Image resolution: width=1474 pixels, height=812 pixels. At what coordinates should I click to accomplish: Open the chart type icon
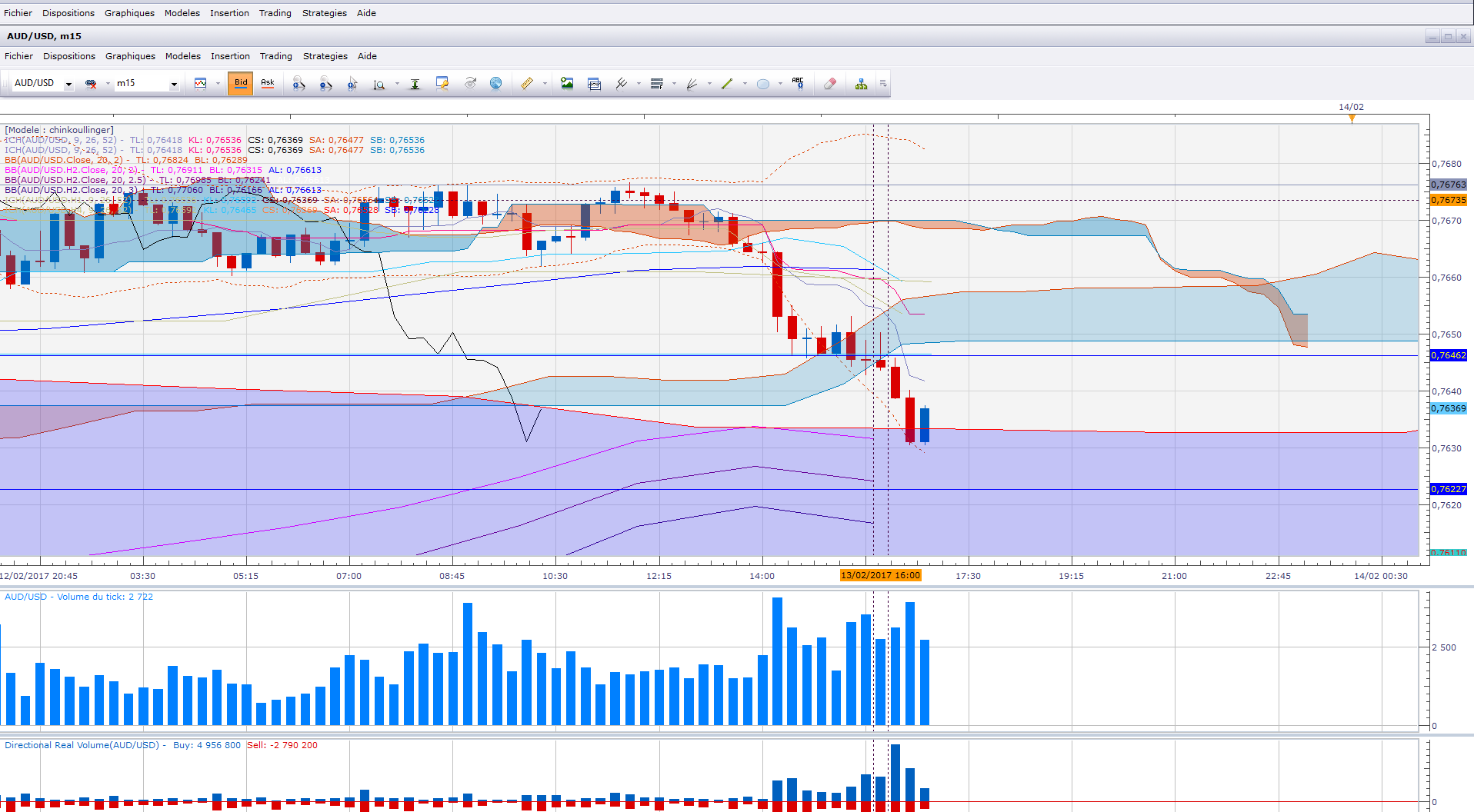pyautogui.click(x=201, y=84)
